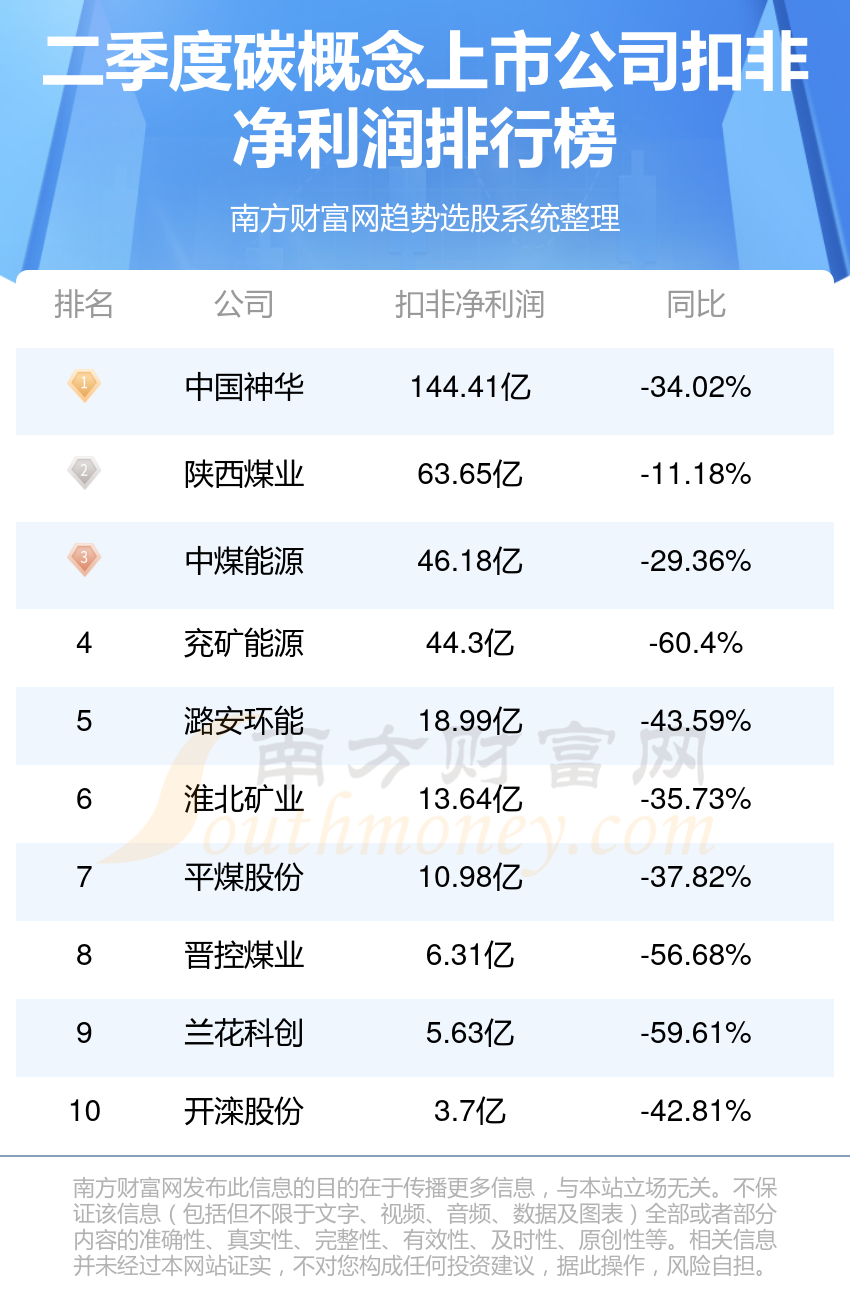Select company name 中国神华
This screenshot has height=1300, width=850.
pos(244,387)
